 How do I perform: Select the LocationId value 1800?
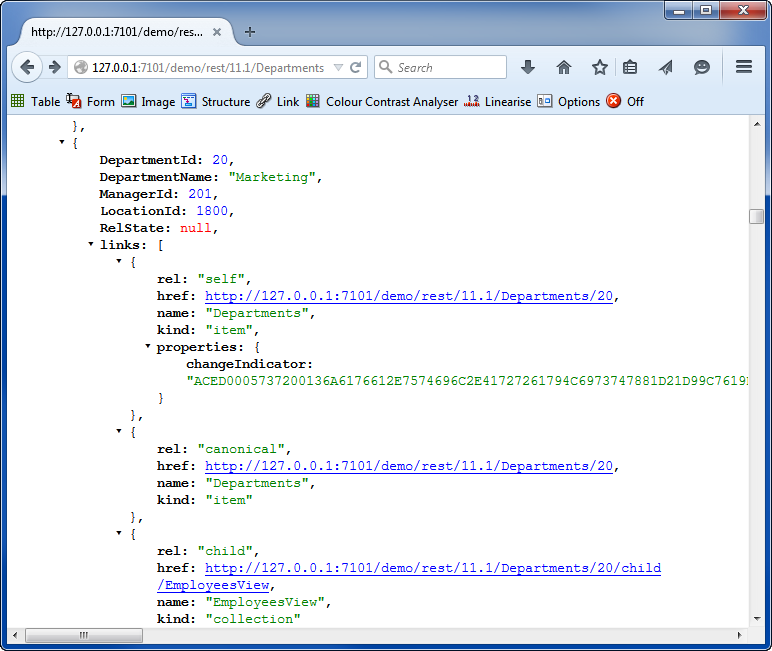click(212, 211)
